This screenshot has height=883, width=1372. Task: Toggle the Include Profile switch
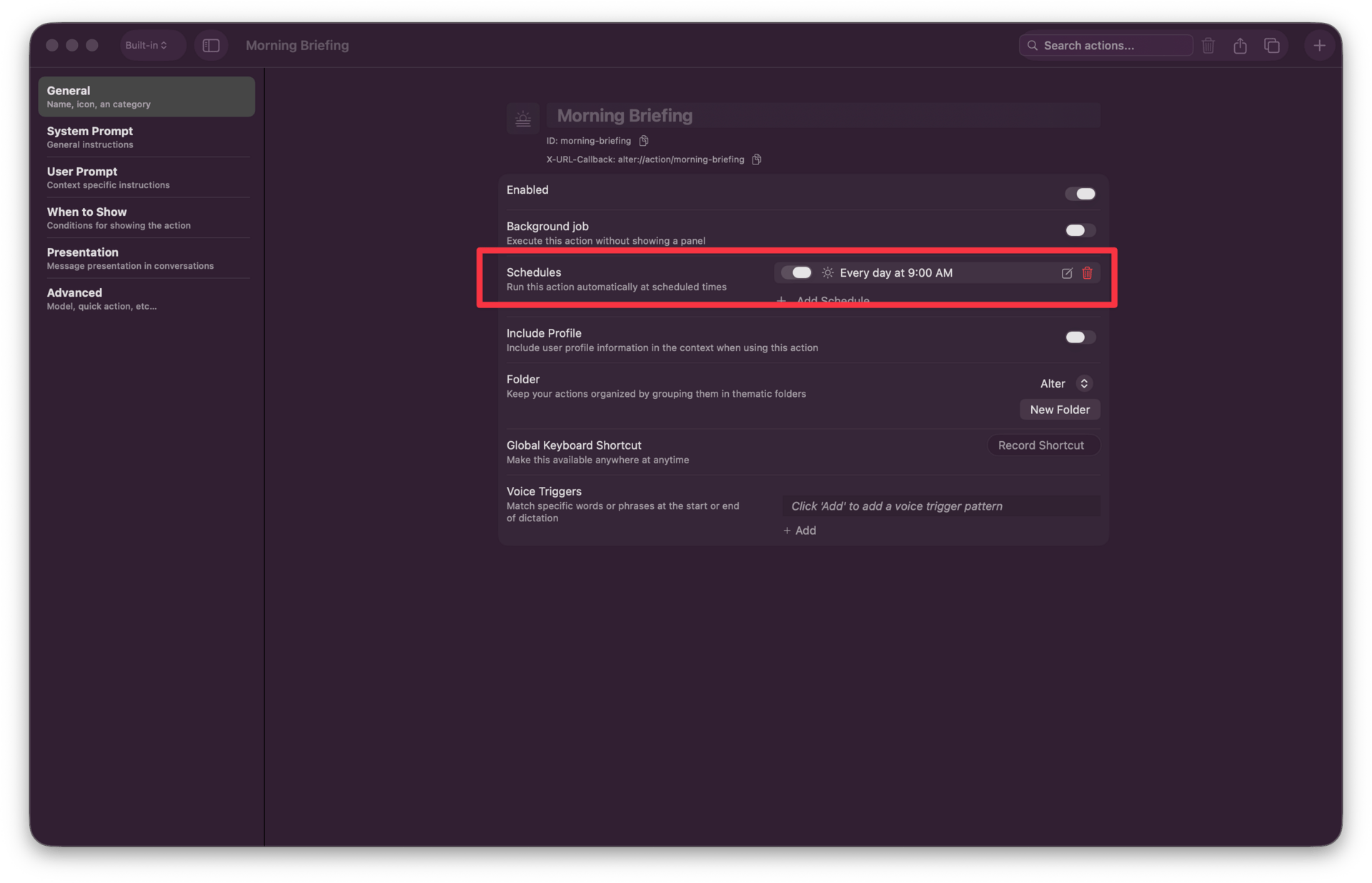[1080, 337]
